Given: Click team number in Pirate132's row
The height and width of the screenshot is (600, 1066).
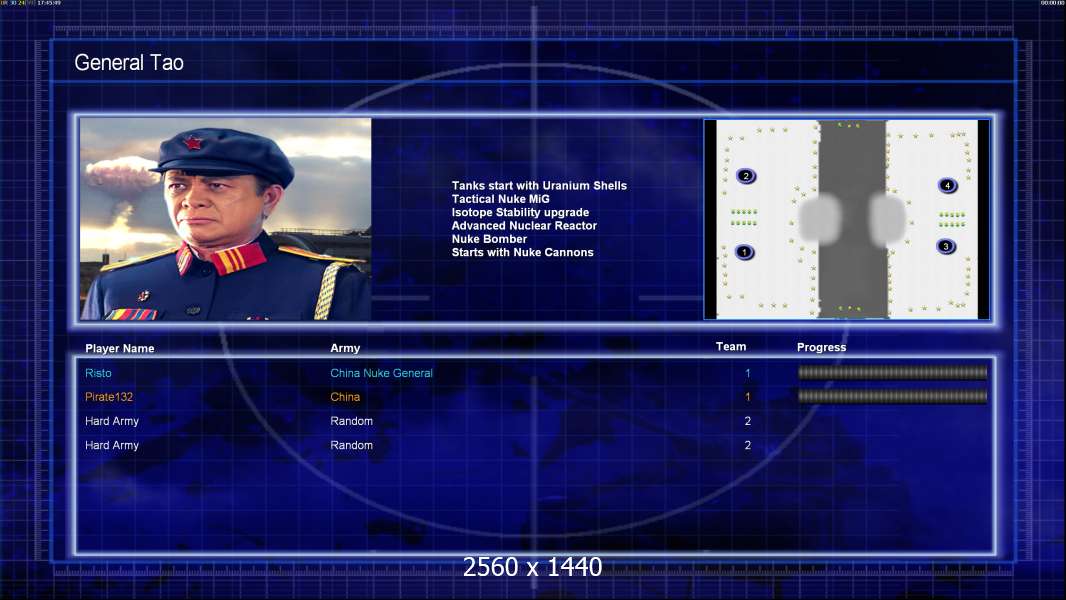Looking at the screenshot, I should tap(748, 397).
